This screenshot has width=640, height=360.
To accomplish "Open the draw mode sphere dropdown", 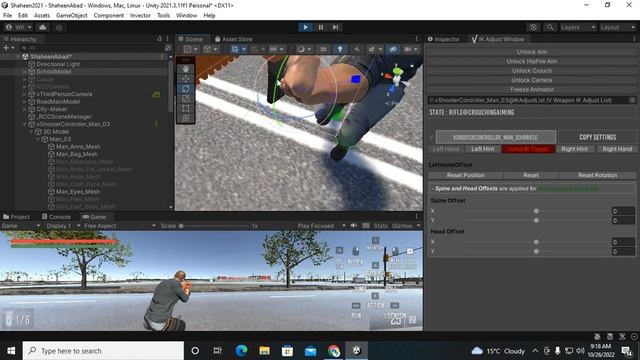I will click(304, 49).
